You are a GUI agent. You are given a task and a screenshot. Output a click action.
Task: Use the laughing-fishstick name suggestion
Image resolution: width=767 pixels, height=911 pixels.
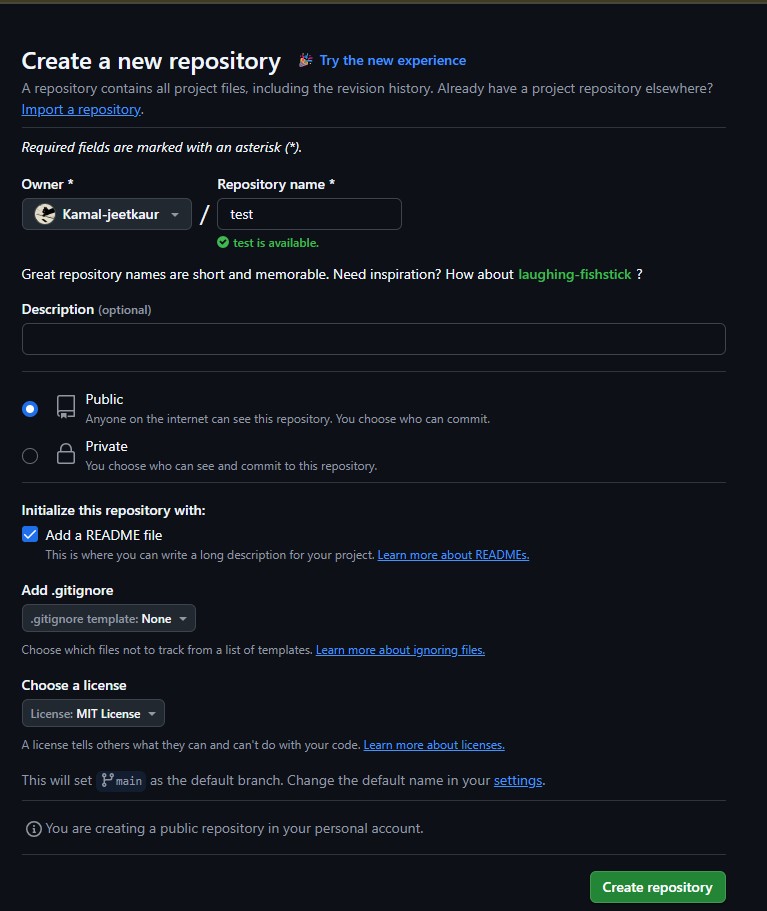pyautogui.click(x=574, y=274)
